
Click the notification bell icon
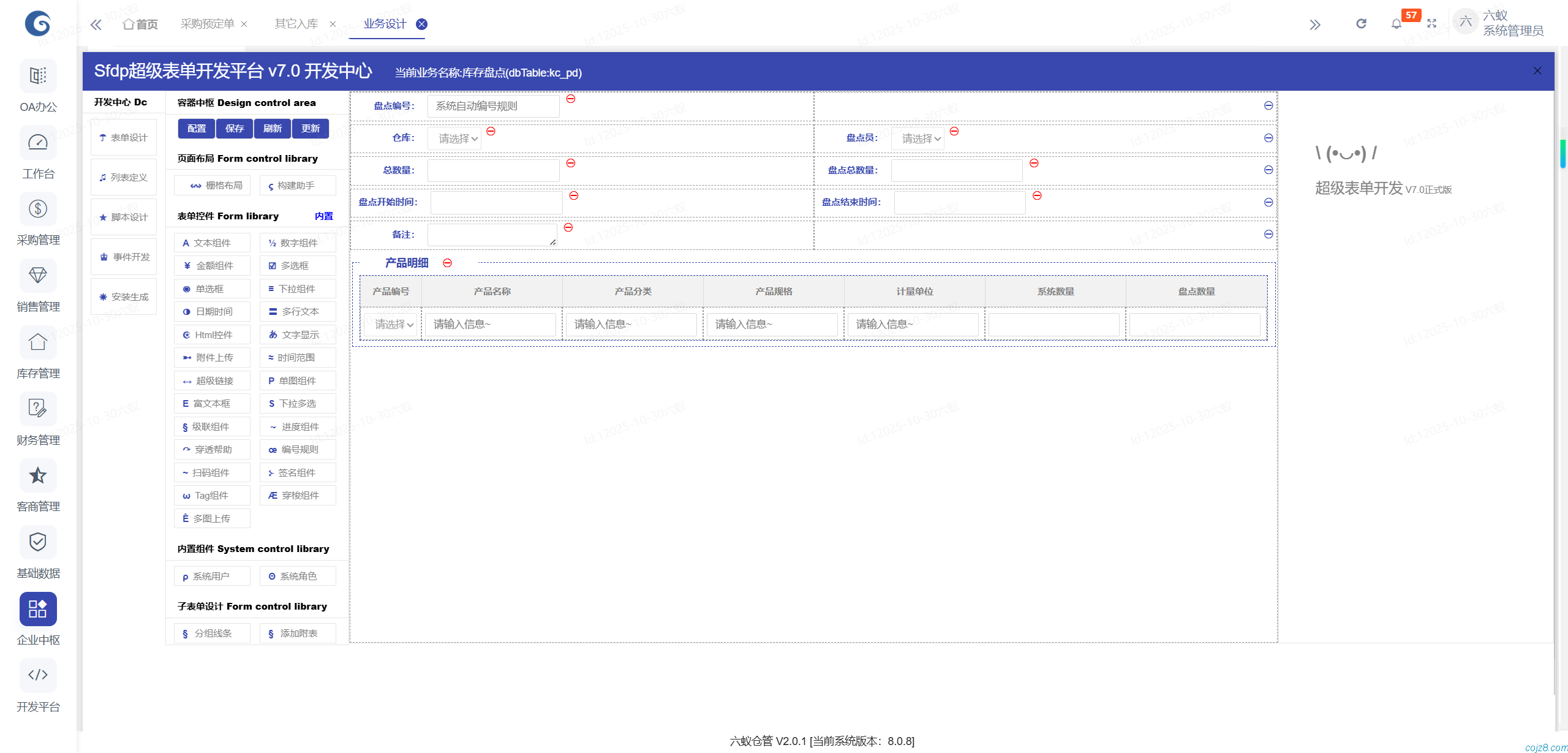[1396, 24]
